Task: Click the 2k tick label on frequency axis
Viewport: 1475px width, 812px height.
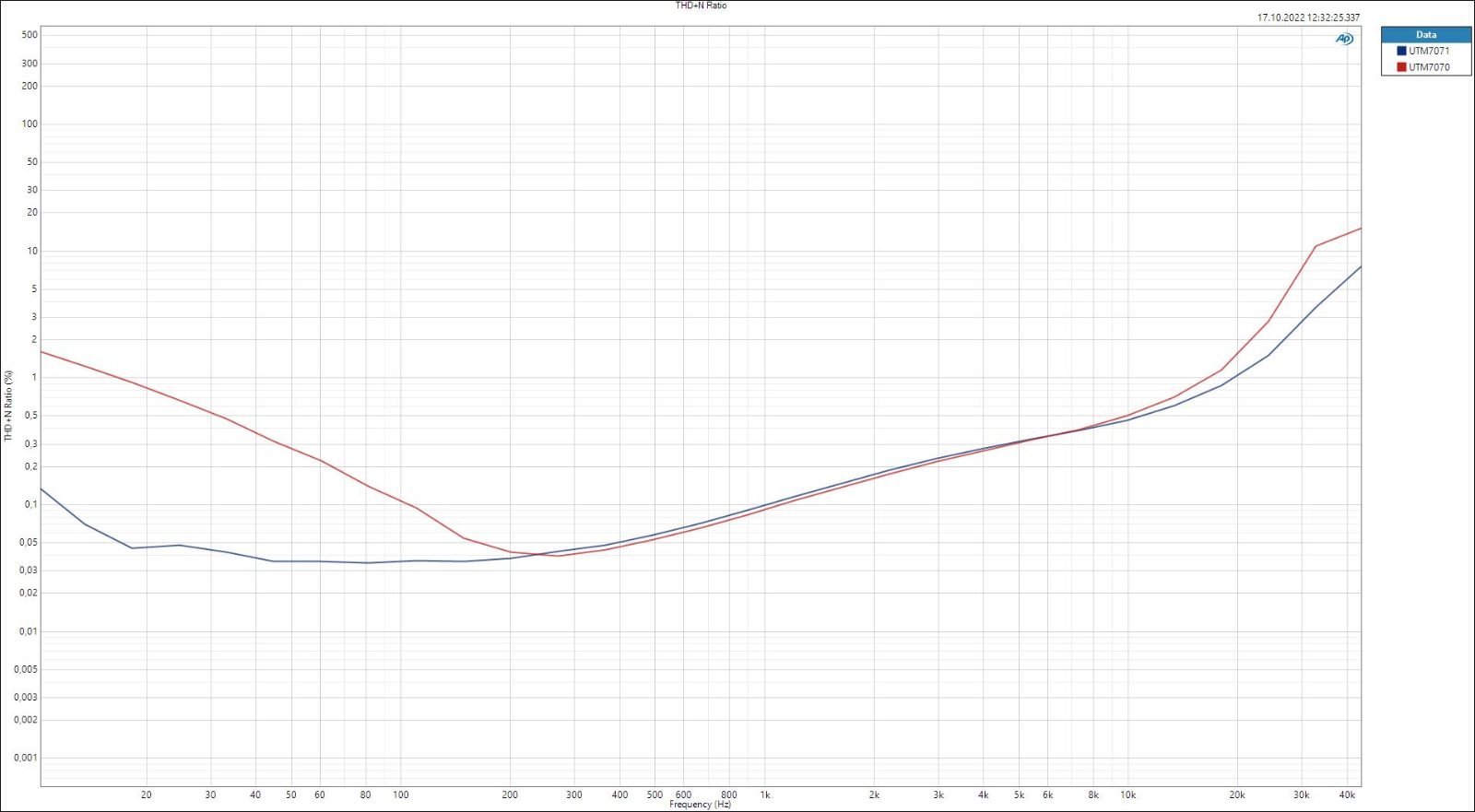Action: tap(874, 794)
